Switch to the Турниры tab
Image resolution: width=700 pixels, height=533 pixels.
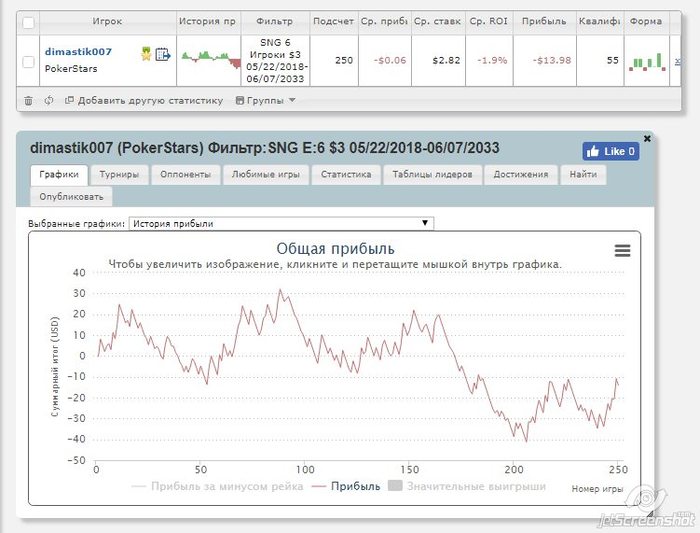point(119,175)
